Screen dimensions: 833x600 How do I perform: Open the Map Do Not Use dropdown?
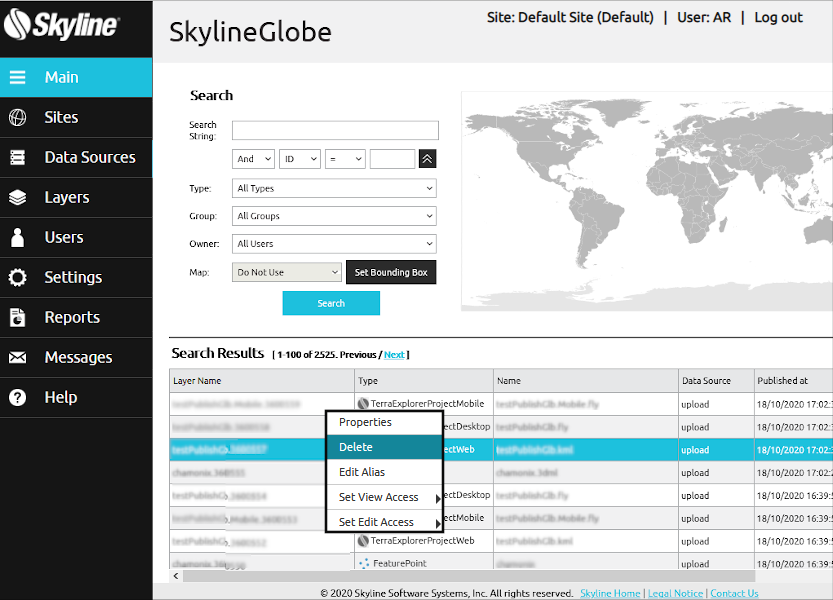pyautogui.click(x=286, y=272)
